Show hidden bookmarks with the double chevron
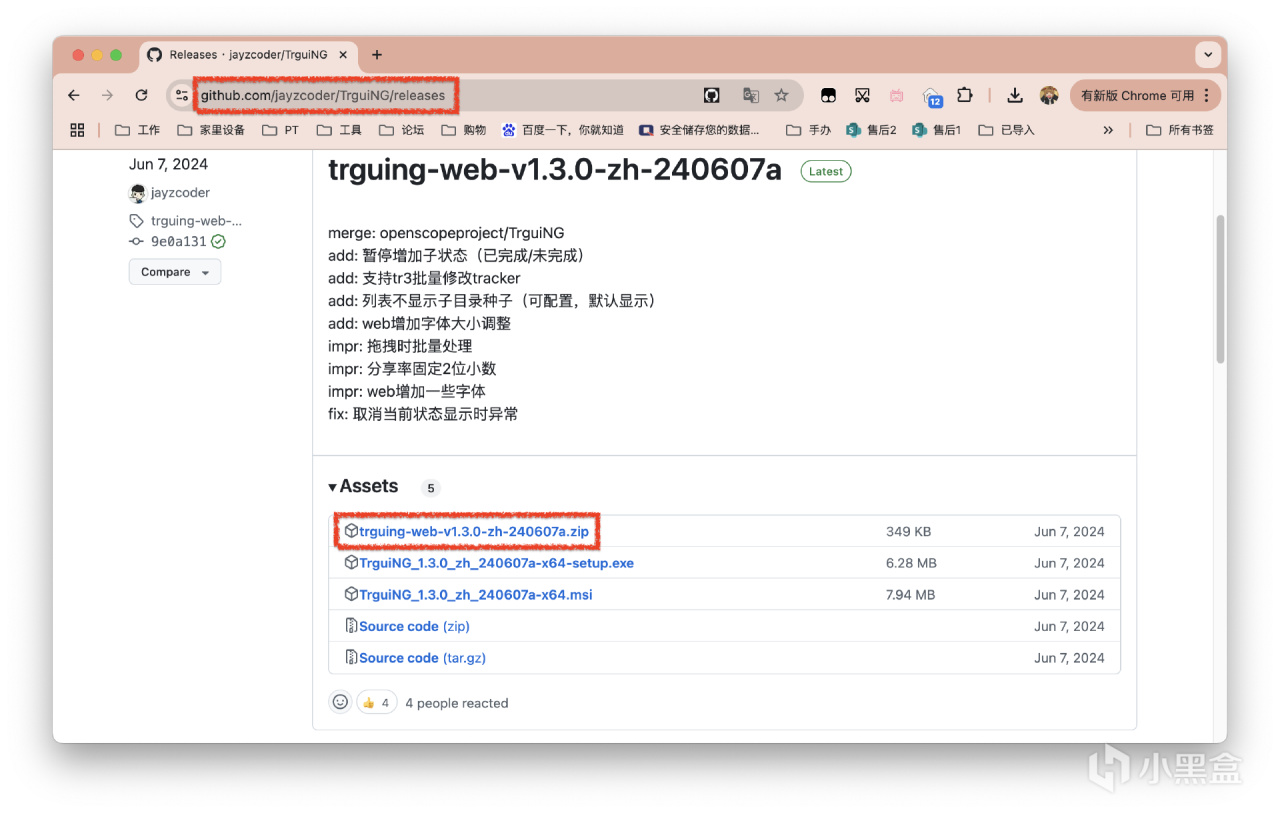 tap(1108, 130)
